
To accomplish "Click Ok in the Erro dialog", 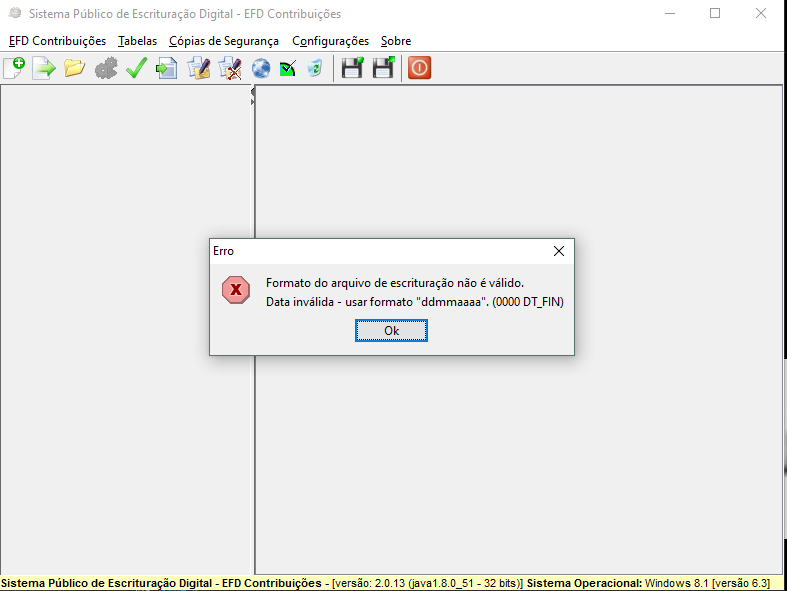I will click(x=391, y=330).
